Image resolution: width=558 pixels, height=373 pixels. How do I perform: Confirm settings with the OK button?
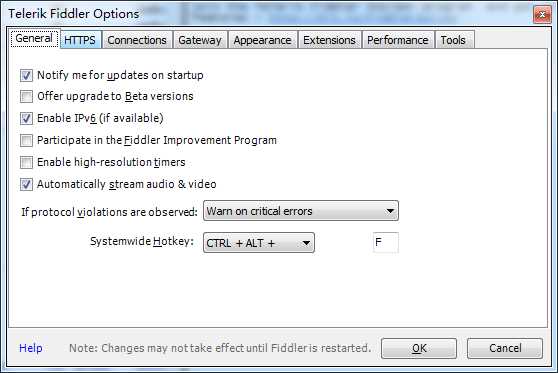419,348
